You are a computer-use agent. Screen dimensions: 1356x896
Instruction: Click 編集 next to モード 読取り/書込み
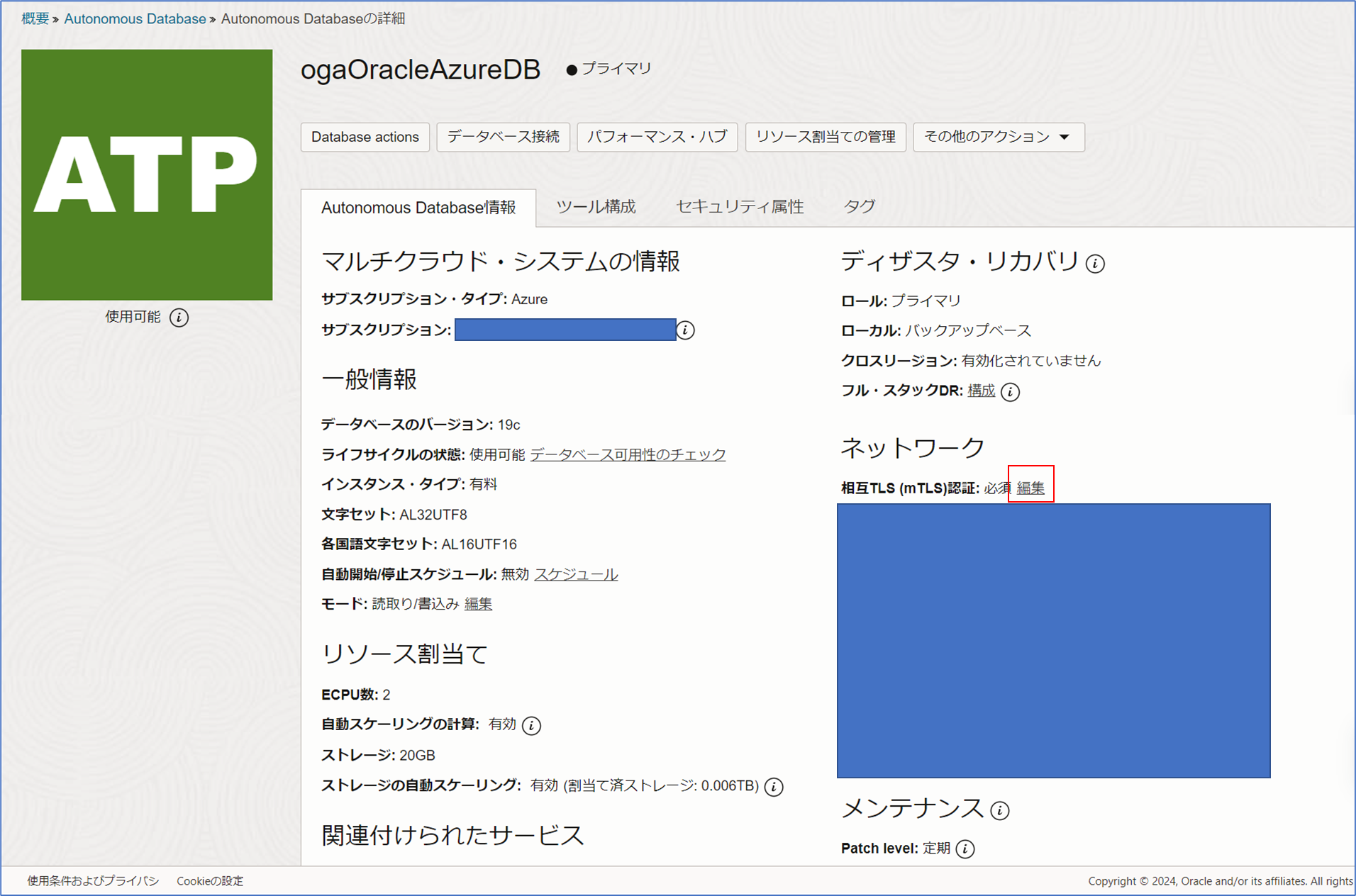coord(478,604)
